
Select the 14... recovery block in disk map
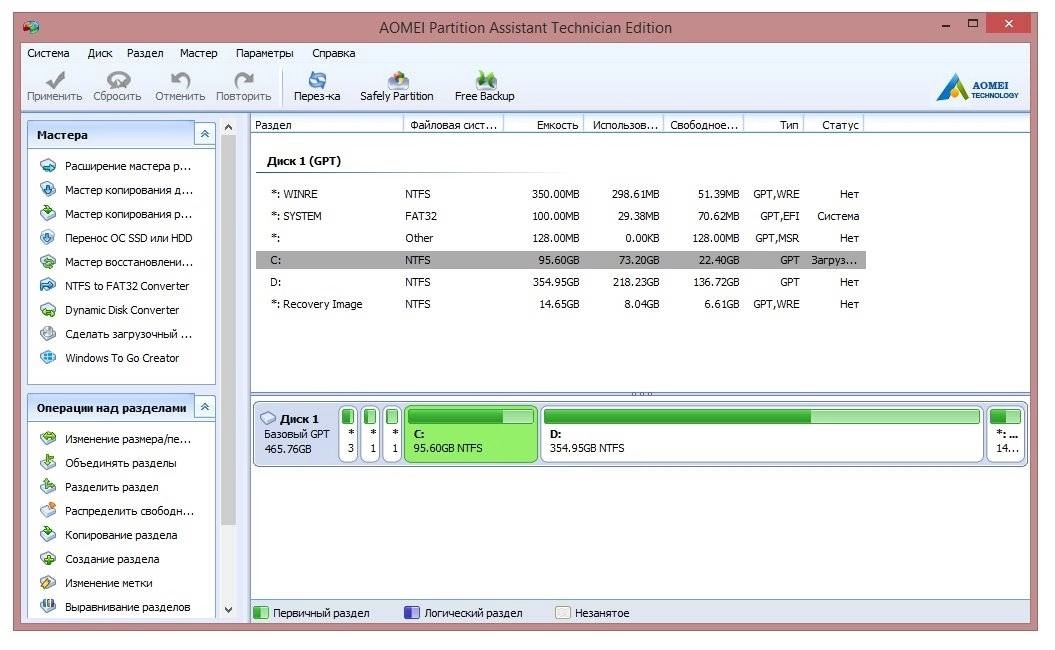pos(1006,434)
